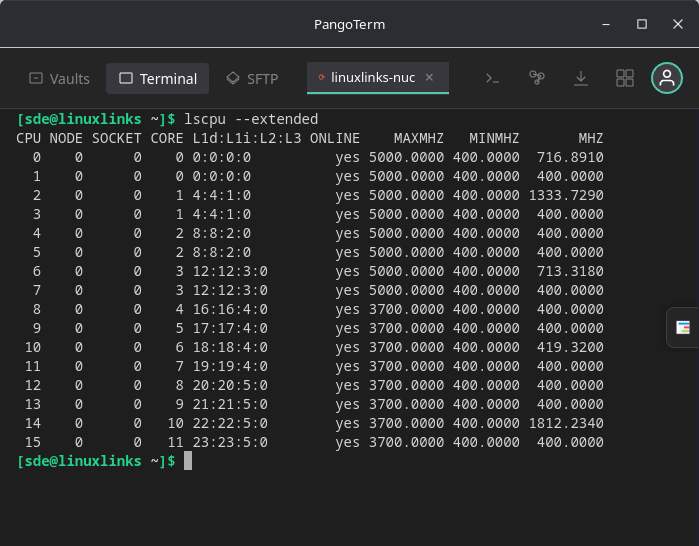
Task: Maximize the PangoTerm window
Action: point(642,24)
